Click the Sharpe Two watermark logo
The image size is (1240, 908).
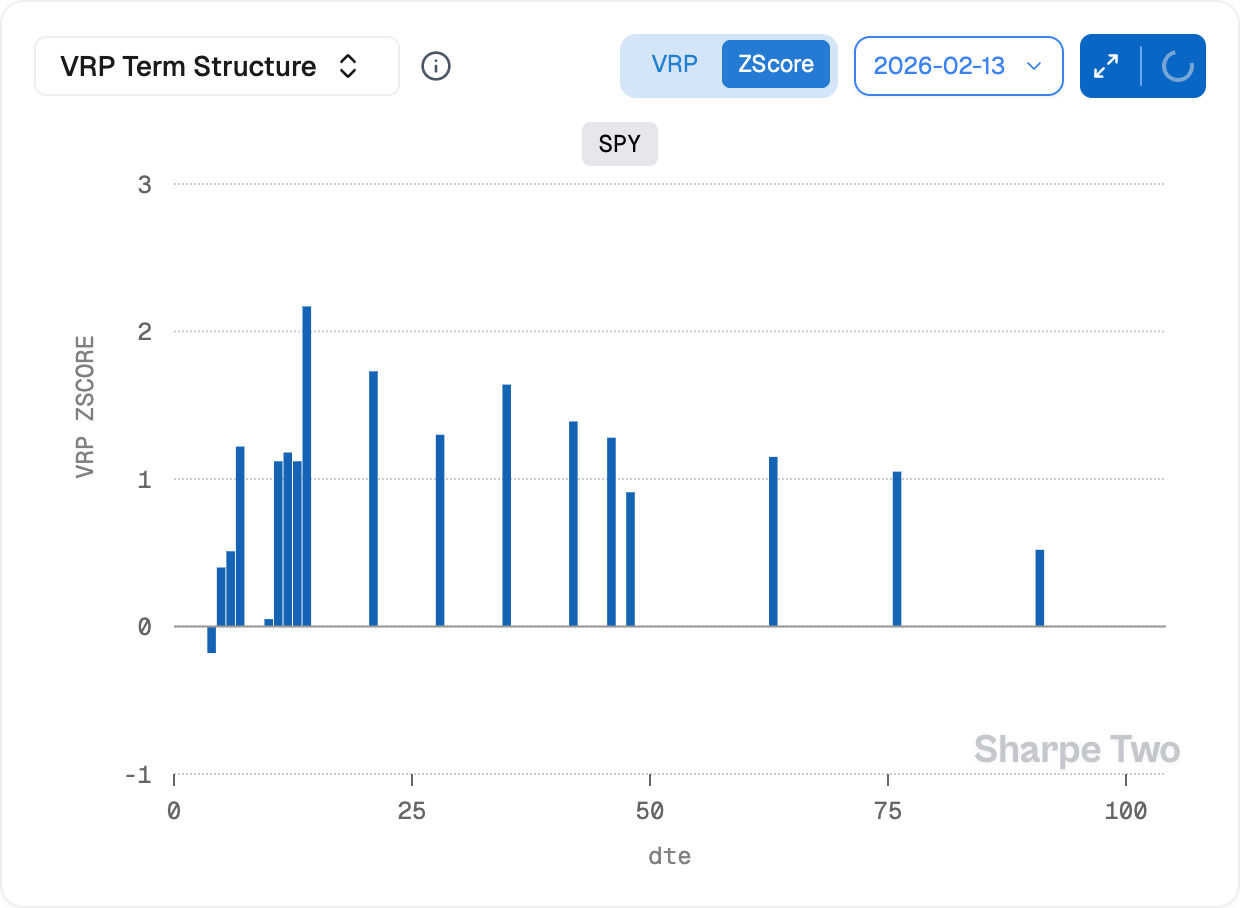point(1076,748)
